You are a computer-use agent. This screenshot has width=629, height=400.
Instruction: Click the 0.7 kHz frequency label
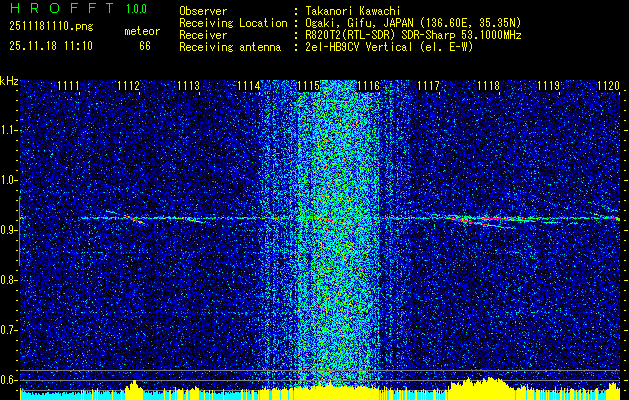(x=7, y=330)
